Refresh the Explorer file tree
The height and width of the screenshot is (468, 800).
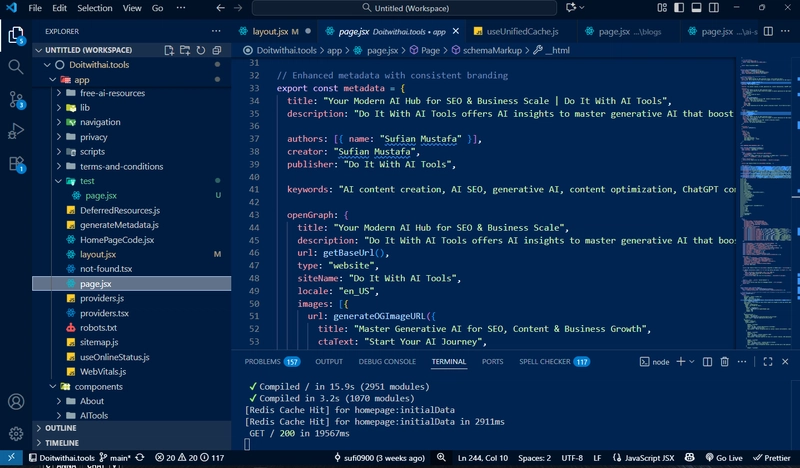pos(201,50)
